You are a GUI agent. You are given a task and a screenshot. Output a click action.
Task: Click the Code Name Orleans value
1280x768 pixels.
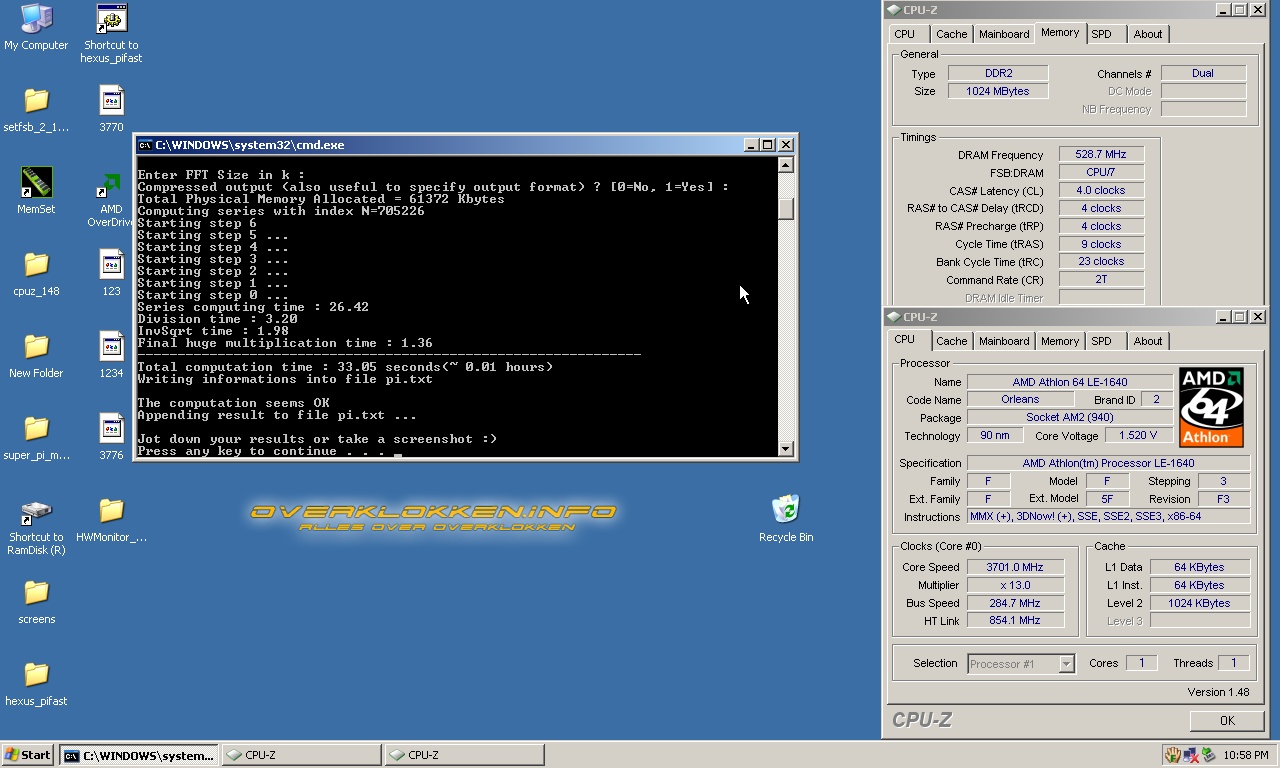(x=1019, y=400)
